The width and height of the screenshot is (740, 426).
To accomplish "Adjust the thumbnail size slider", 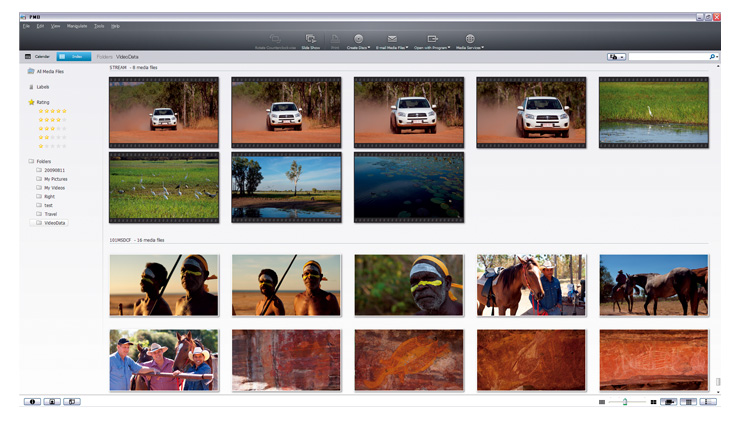I will (x=625, y=401).
